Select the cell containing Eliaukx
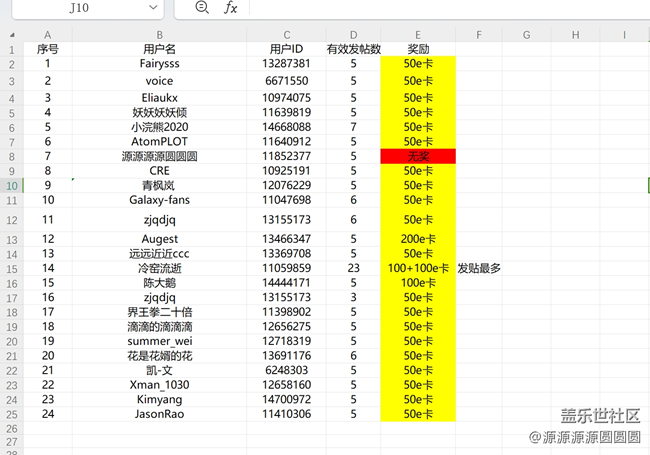The height and width of the screenshot is (455, 650). pyautogui.click(x=159, y=98)
